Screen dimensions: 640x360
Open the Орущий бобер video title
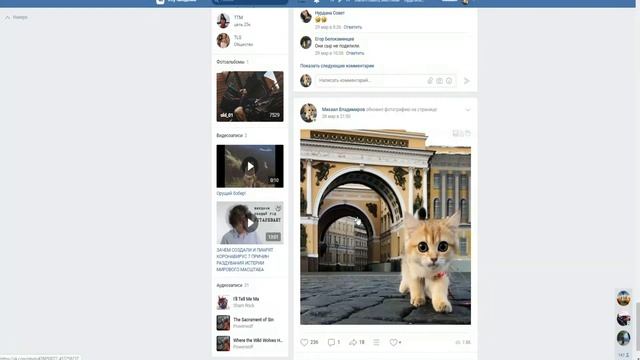[x=231, y=193]
